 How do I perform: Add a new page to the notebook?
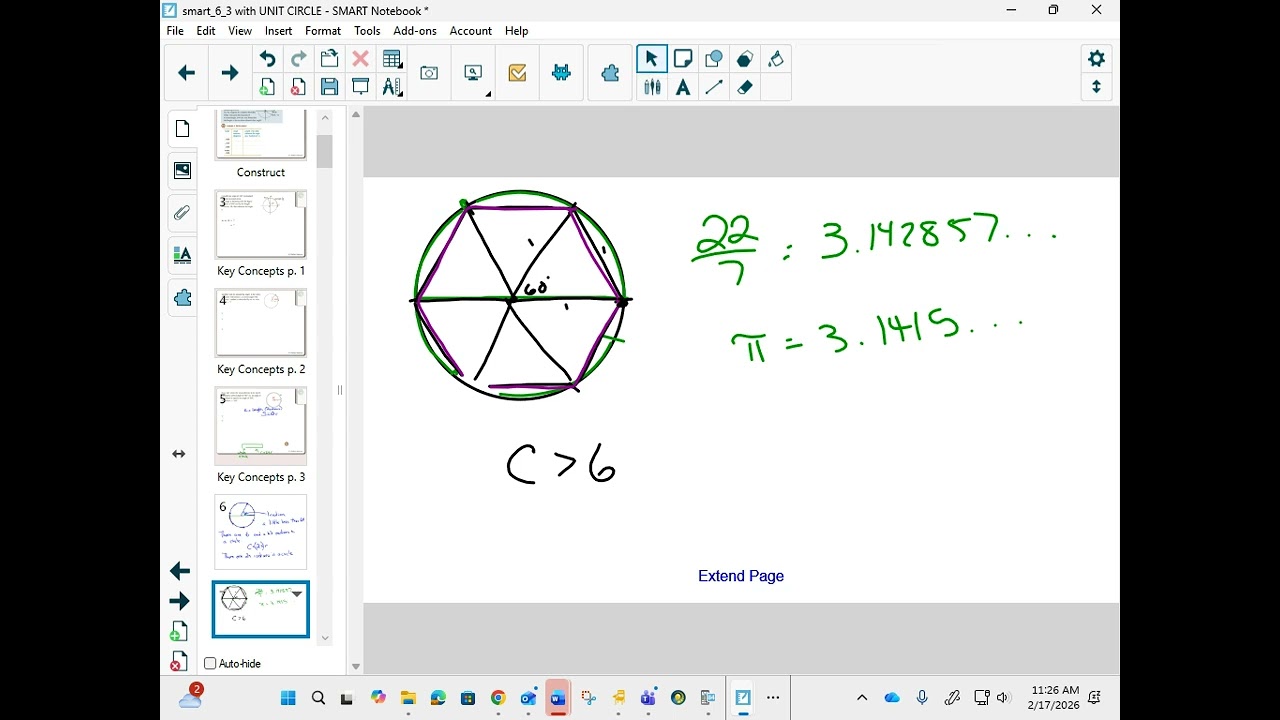click(267, 87)
